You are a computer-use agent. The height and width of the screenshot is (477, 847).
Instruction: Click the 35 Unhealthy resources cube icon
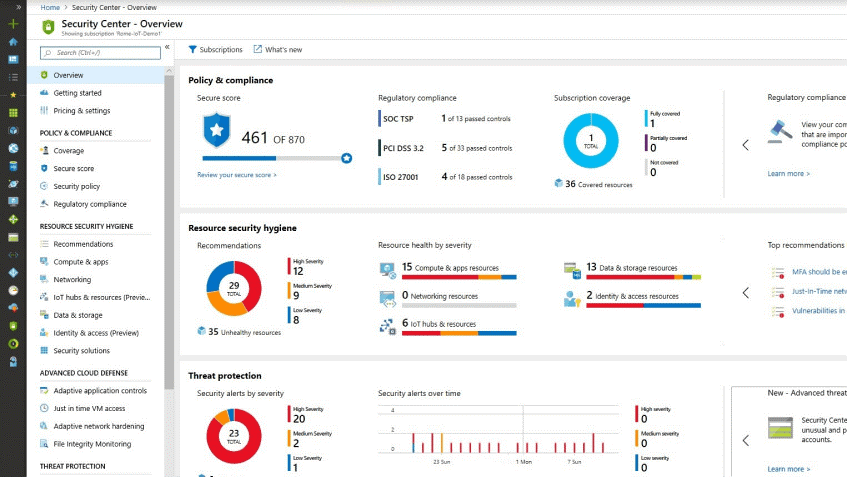201,331
